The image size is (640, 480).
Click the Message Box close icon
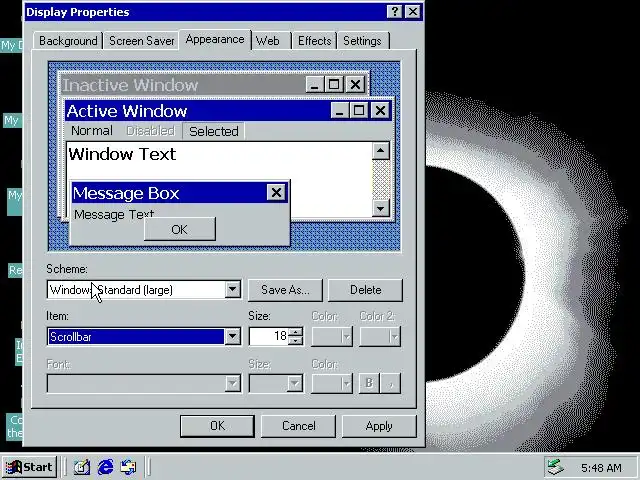[x=276, y=192]
